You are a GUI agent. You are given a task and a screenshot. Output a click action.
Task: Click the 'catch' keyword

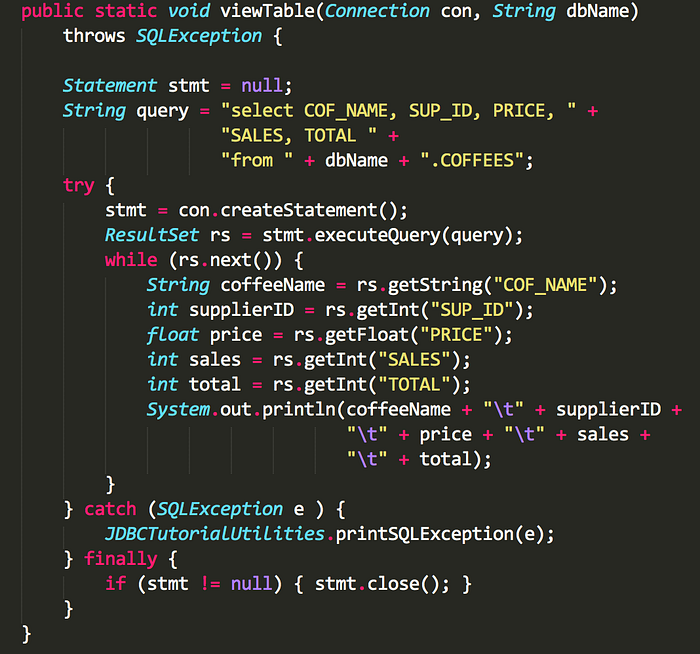110,509
